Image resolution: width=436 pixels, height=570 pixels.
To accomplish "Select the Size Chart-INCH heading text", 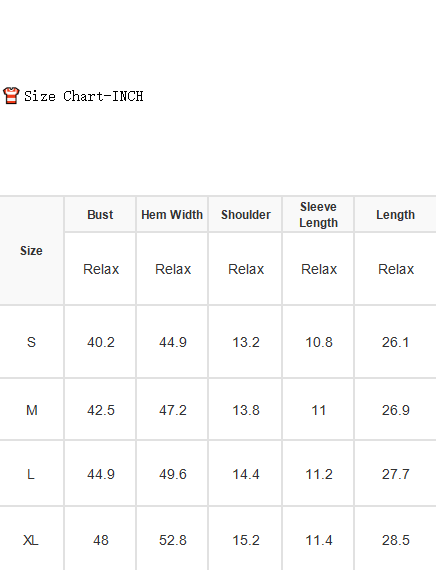I will click(x=84, y=96).
